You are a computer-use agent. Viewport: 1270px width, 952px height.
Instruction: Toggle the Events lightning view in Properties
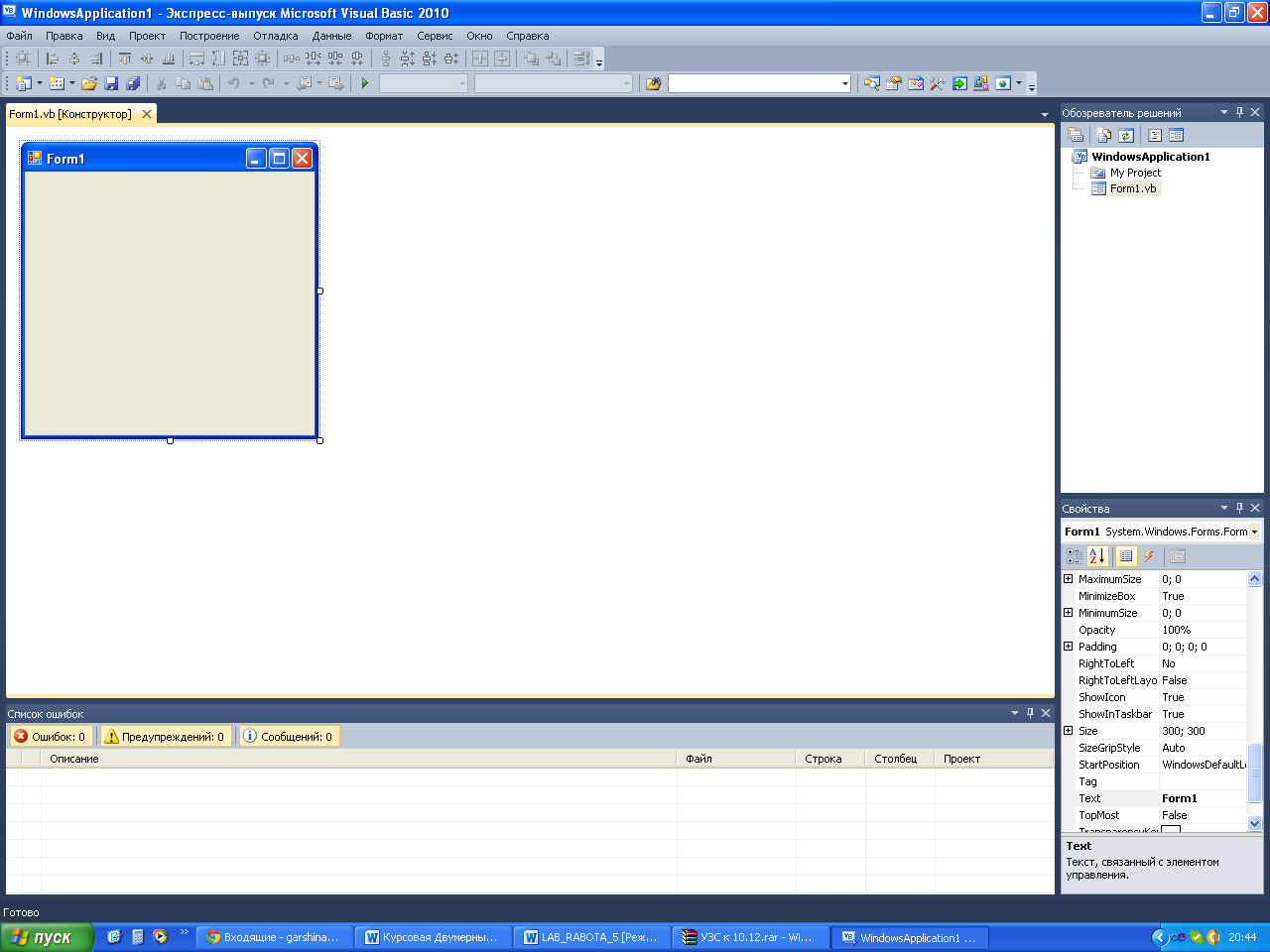[x=1148, y=556]
